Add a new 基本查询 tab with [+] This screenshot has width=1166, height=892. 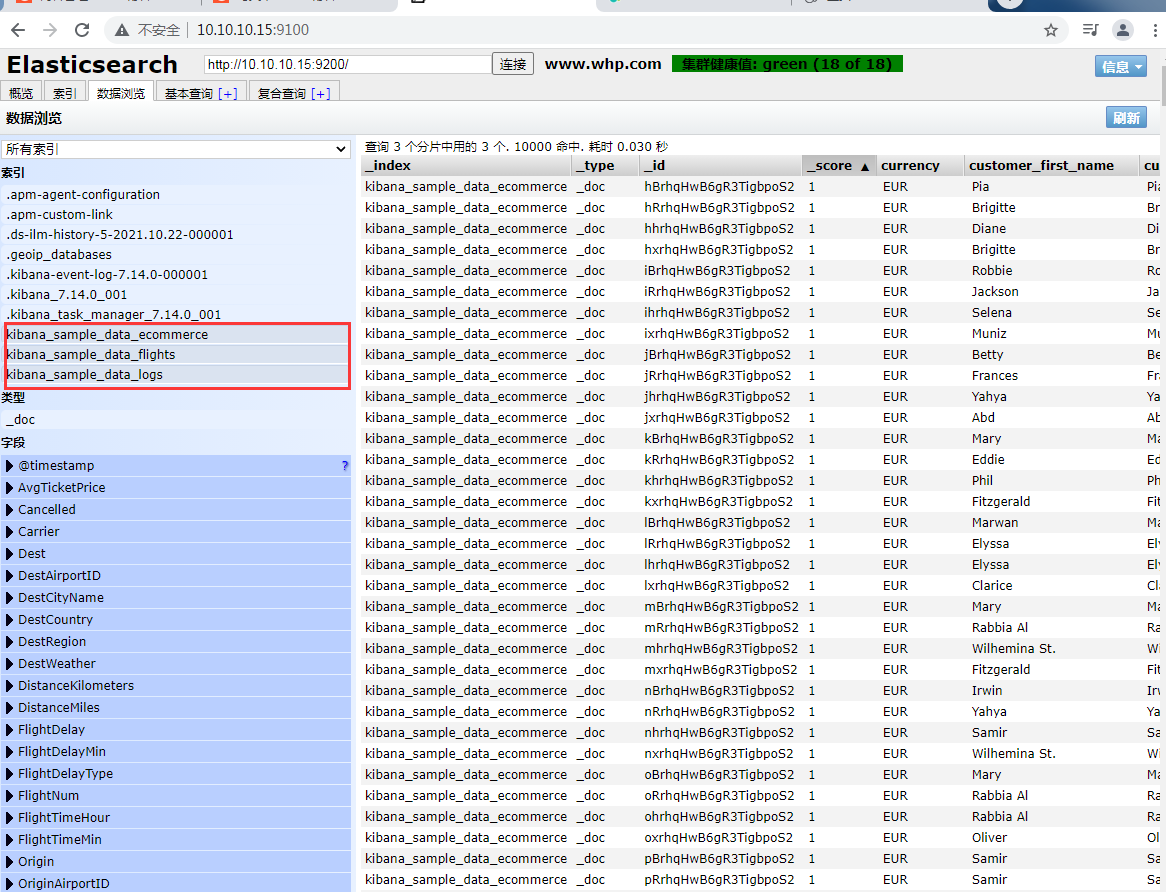pyautogui.click(x=228, y=94)
